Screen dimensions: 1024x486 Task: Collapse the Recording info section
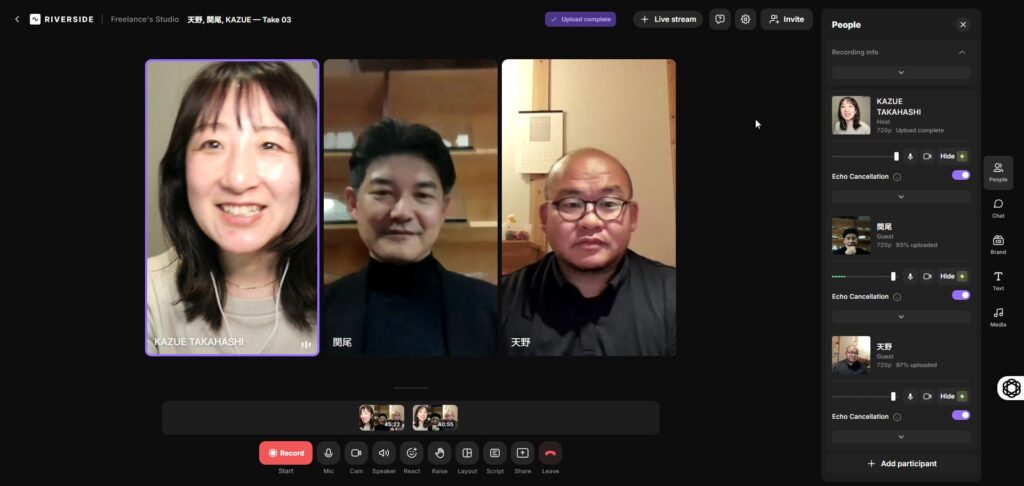pos(962,52)
